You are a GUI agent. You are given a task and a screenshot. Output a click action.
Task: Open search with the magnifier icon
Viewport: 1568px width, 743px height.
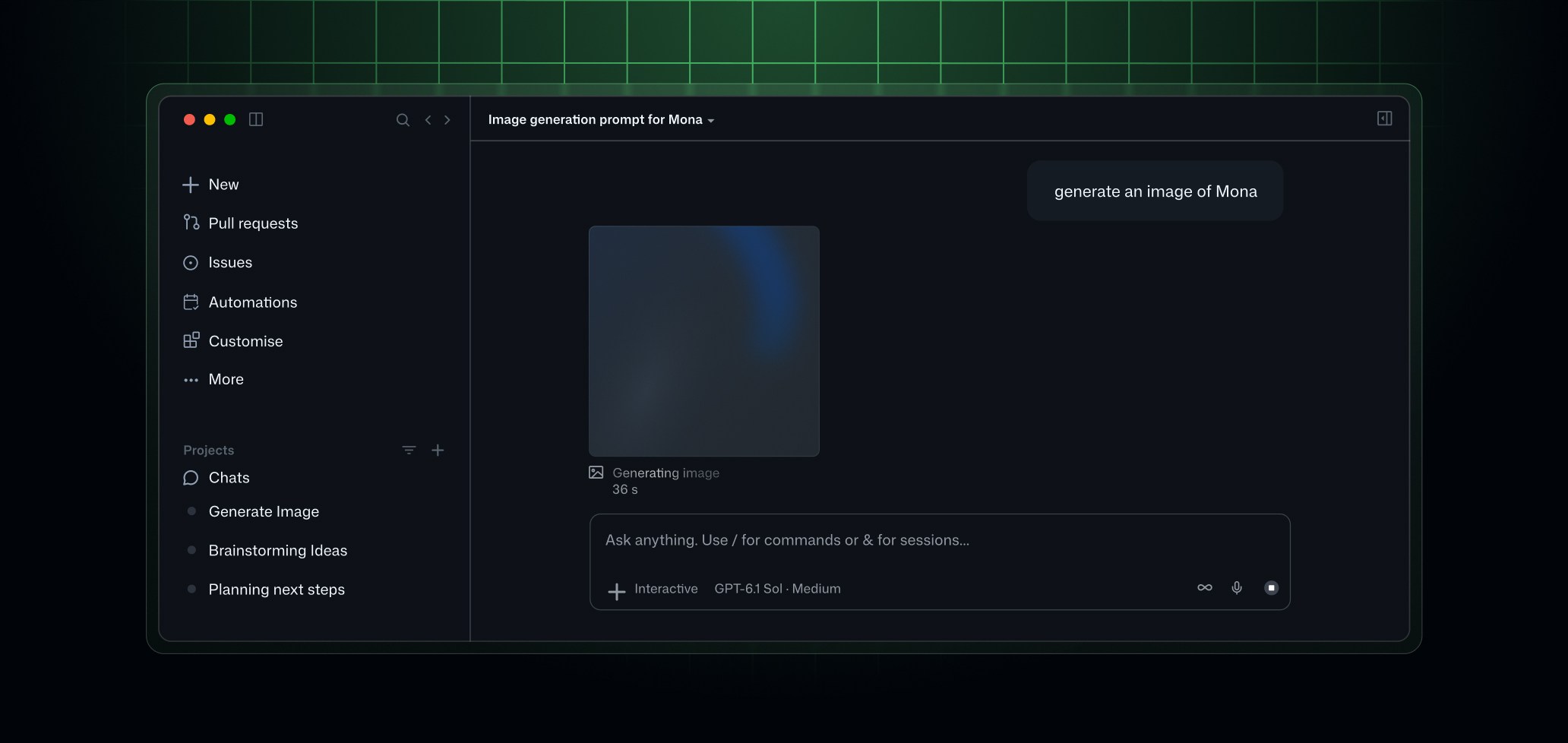point(403,120)
